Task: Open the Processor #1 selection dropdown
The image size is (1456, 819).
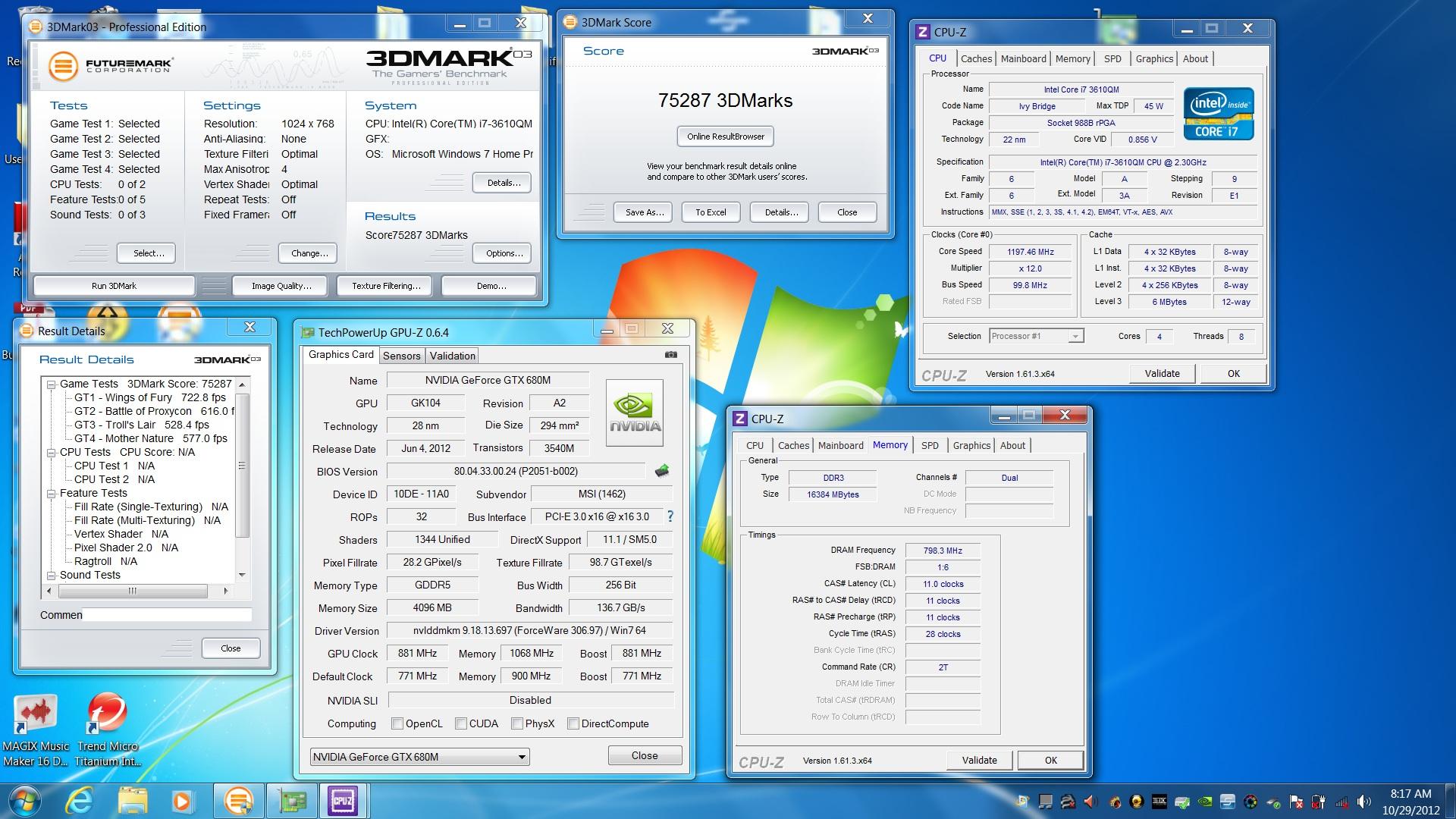Action: pos(1037,336)
